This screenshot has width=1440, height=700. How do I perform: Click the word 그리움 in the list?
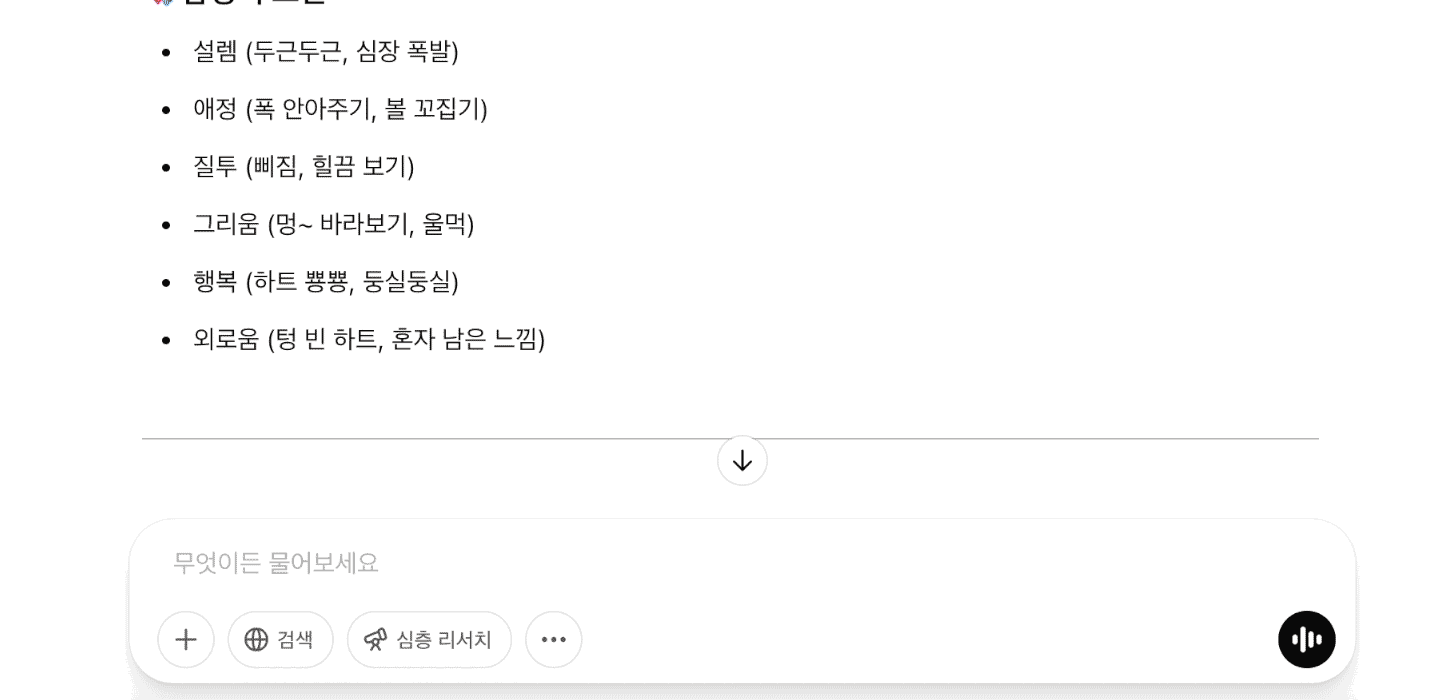pyautogui.click(x=226, y=224)
